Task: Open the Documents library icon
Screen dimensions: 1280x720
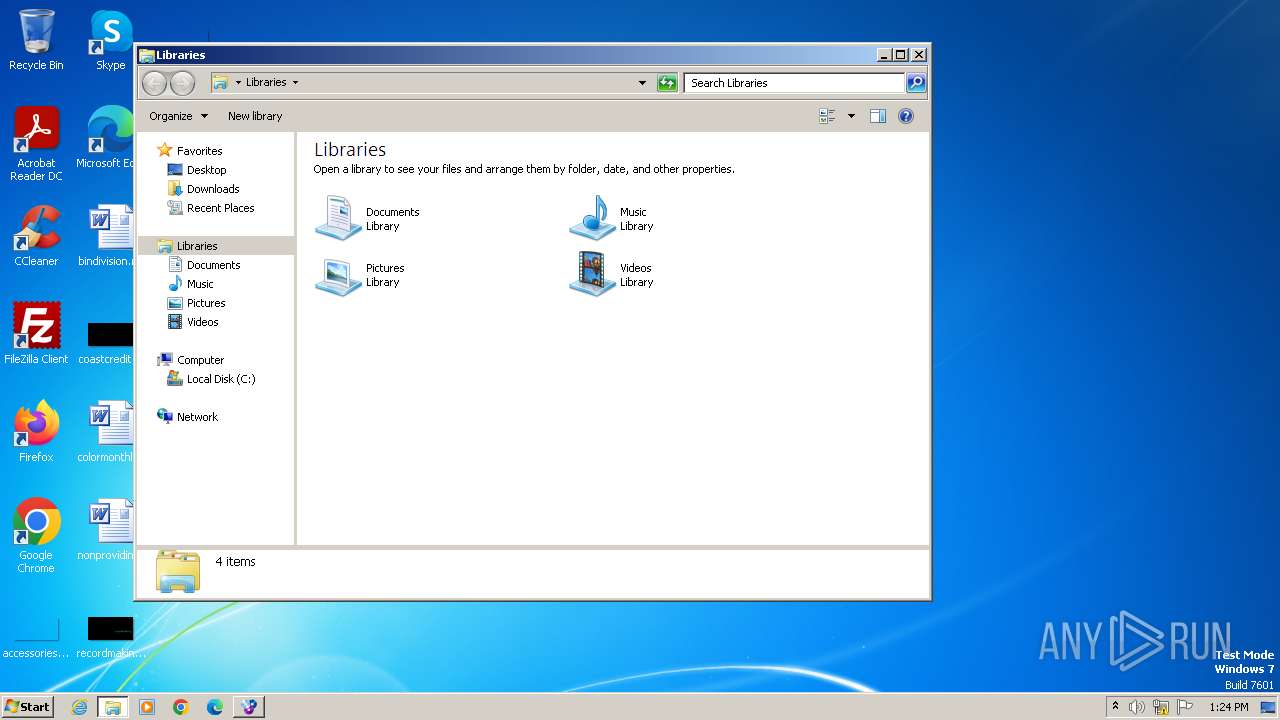Action: pyautogui.click(x=338, y=218)
